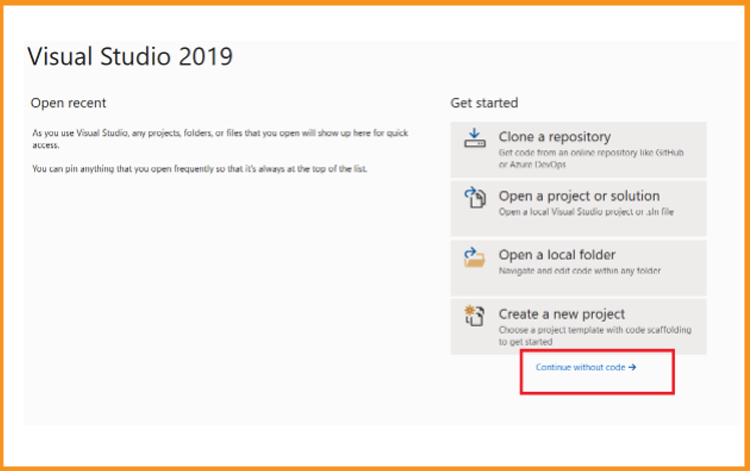Click the Clone a repository download icon
This screenshot has width=750, height=471.
click(x=474, y=138)
